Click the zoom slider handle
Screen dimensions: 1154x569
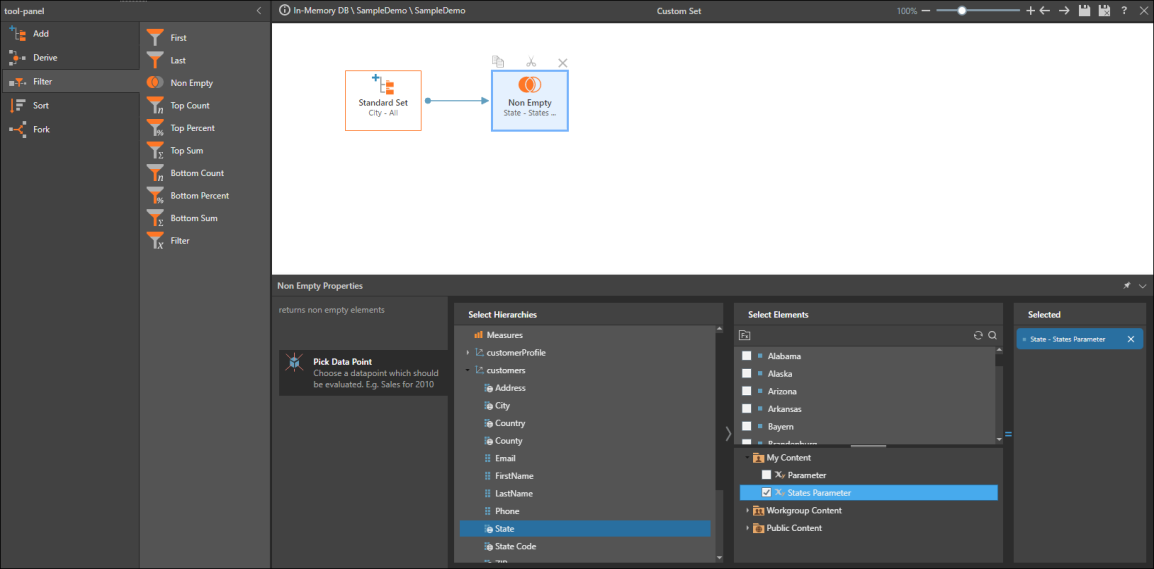click(x=962, y=11)
